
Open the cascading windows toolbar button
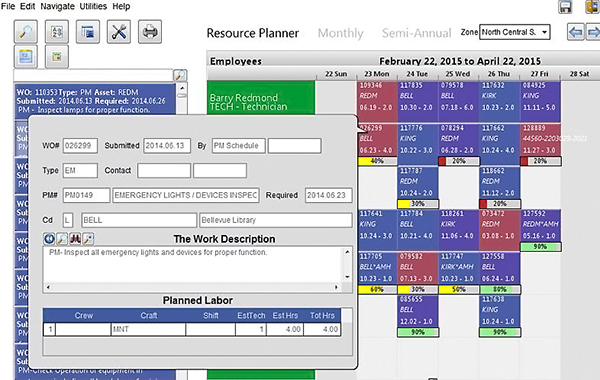pos(88,32)
